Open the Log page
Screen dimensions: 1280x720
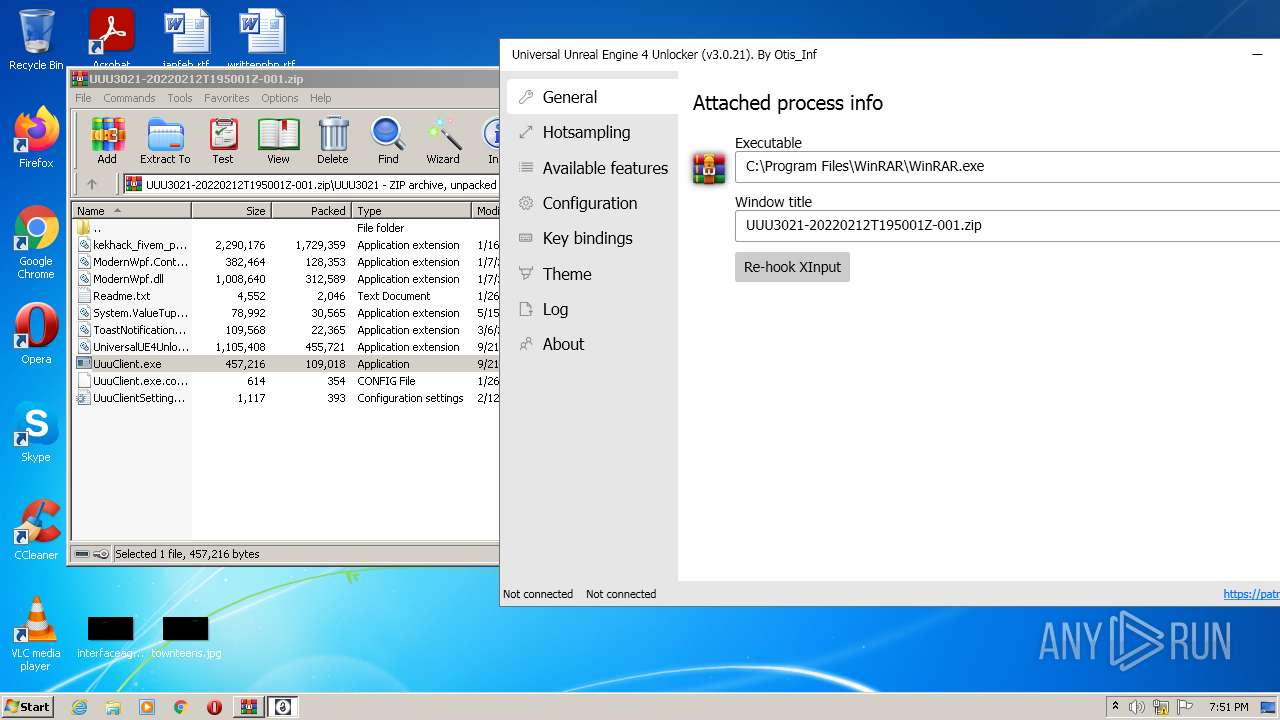(x=592, y=309)
